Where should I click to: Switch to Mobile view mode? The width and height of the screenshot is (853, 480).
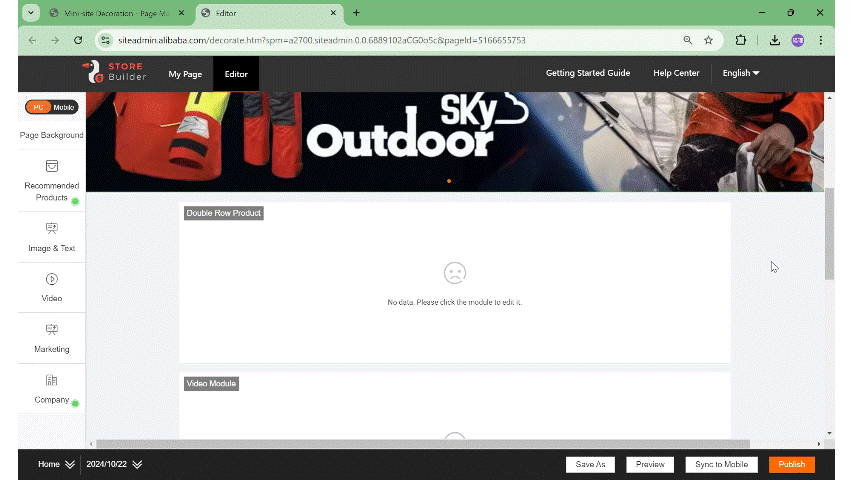64,107
